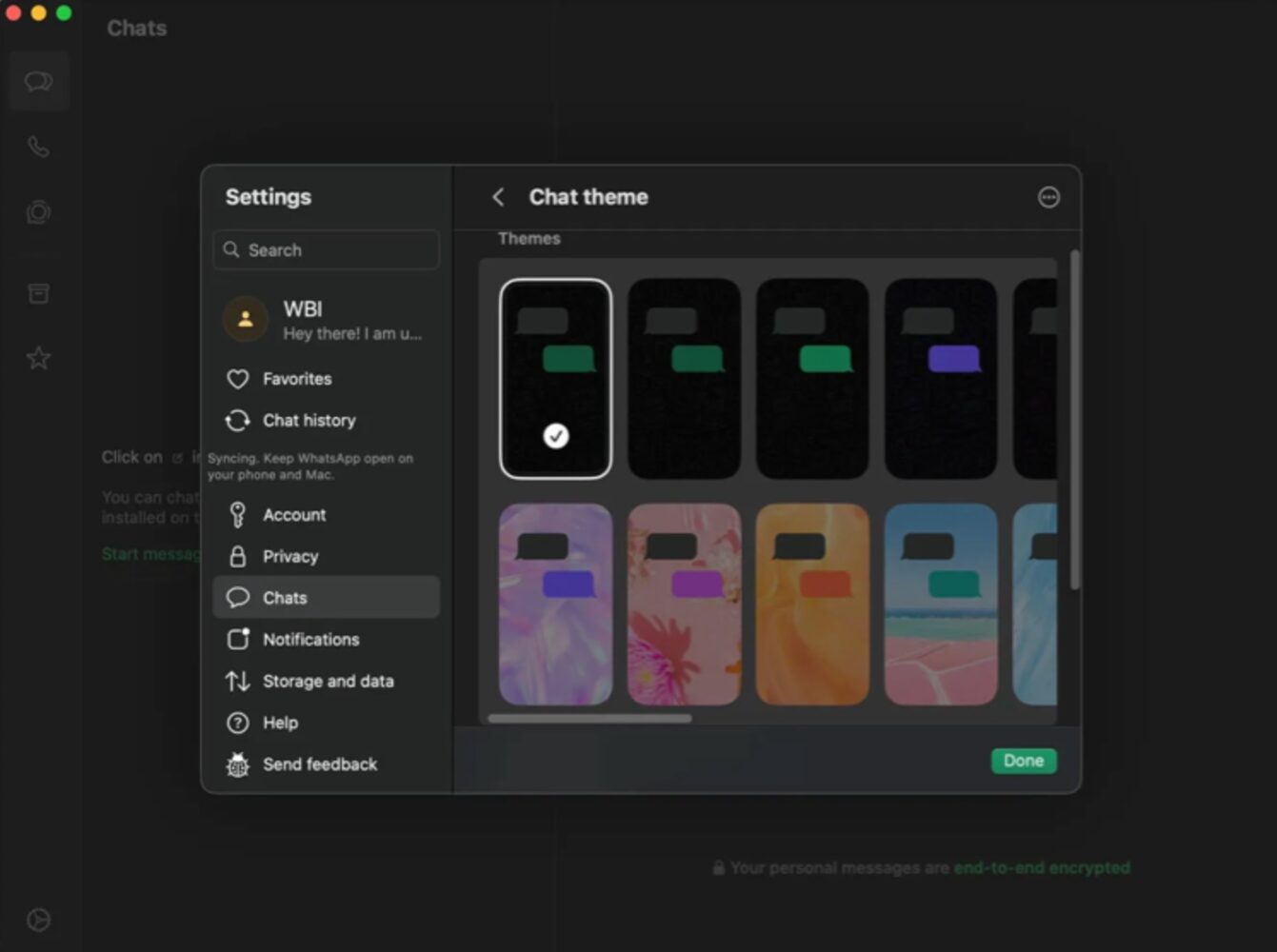Select the dark theme with purple bubble

940,378
